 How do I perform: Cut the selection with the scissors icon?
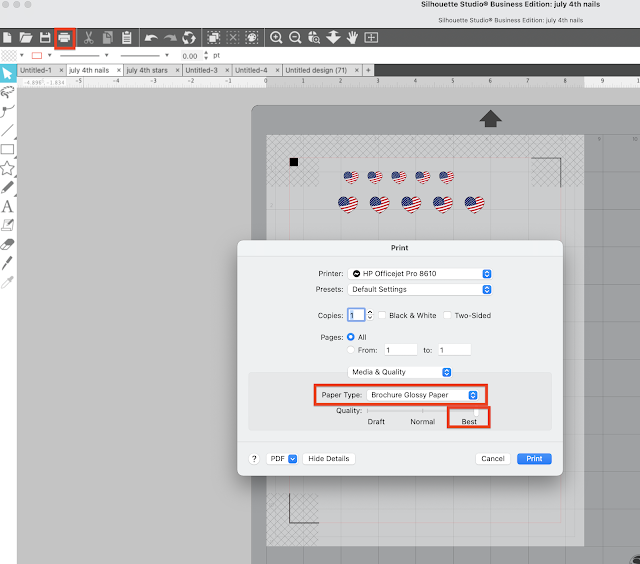pyautogui.click(x=88, y=38)
